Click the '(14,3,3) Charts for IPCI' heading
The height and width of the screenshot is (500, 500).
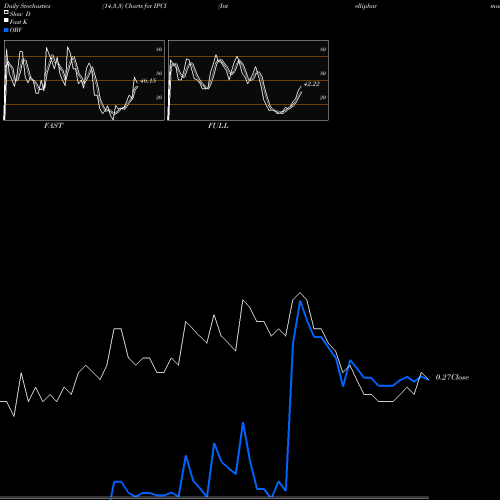[x=134, y=6]
